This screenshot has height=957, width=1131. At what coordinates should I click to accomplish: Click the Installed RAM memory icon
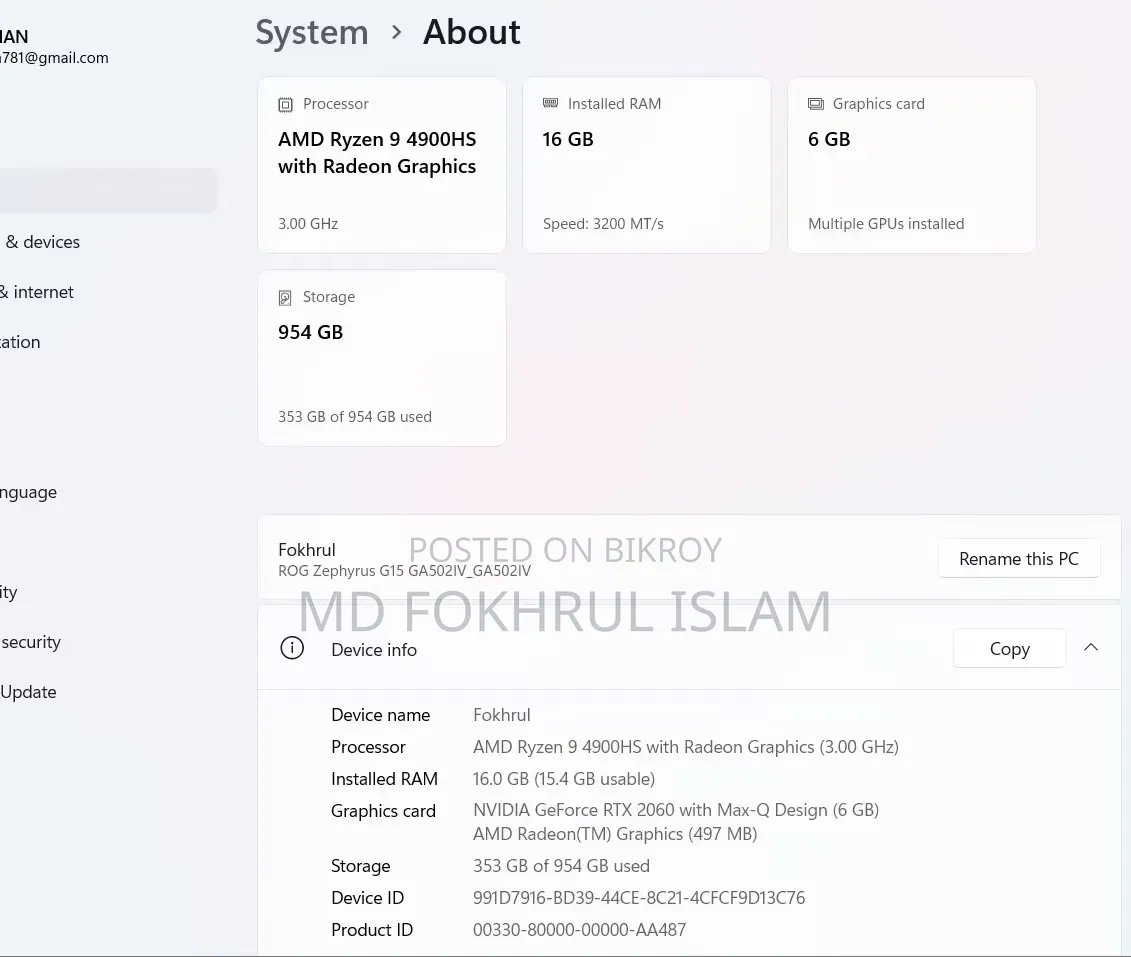tap(550, 103)
